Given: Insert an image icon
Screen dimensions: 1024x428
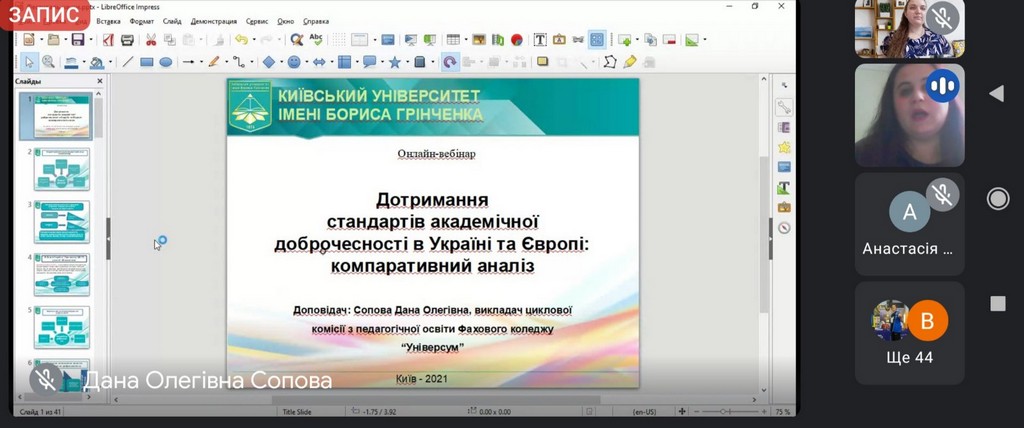Looking at the screenshot, I should (479, 40).
